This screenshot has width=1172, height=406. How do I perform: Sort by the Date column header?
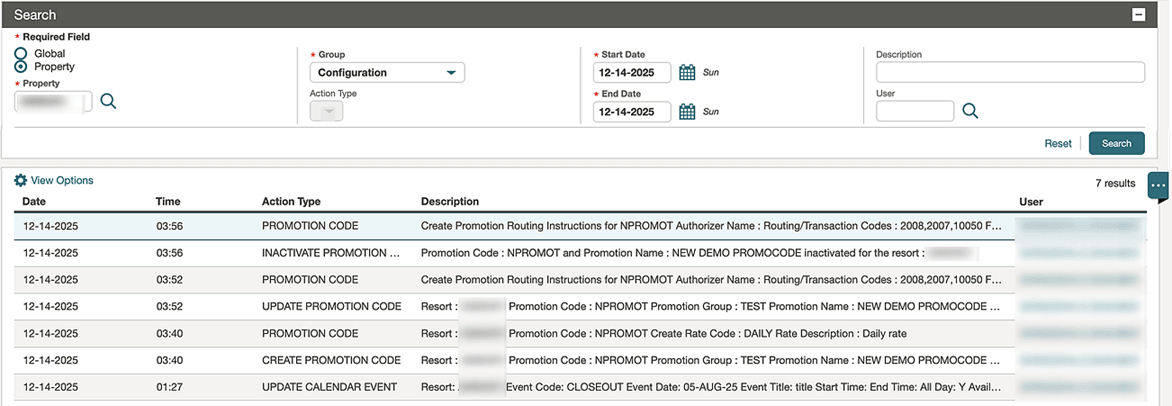point(34,201)
